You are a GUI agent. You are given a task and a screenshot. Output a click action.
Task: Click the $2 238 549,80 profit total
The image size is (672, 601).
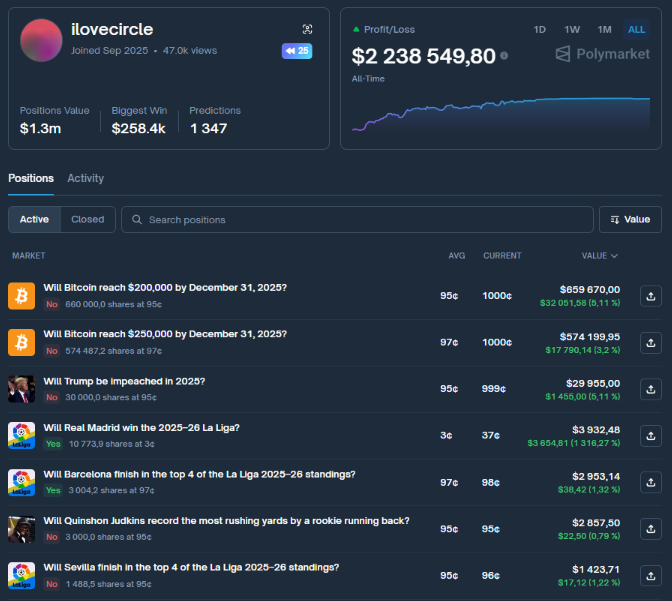423,56
